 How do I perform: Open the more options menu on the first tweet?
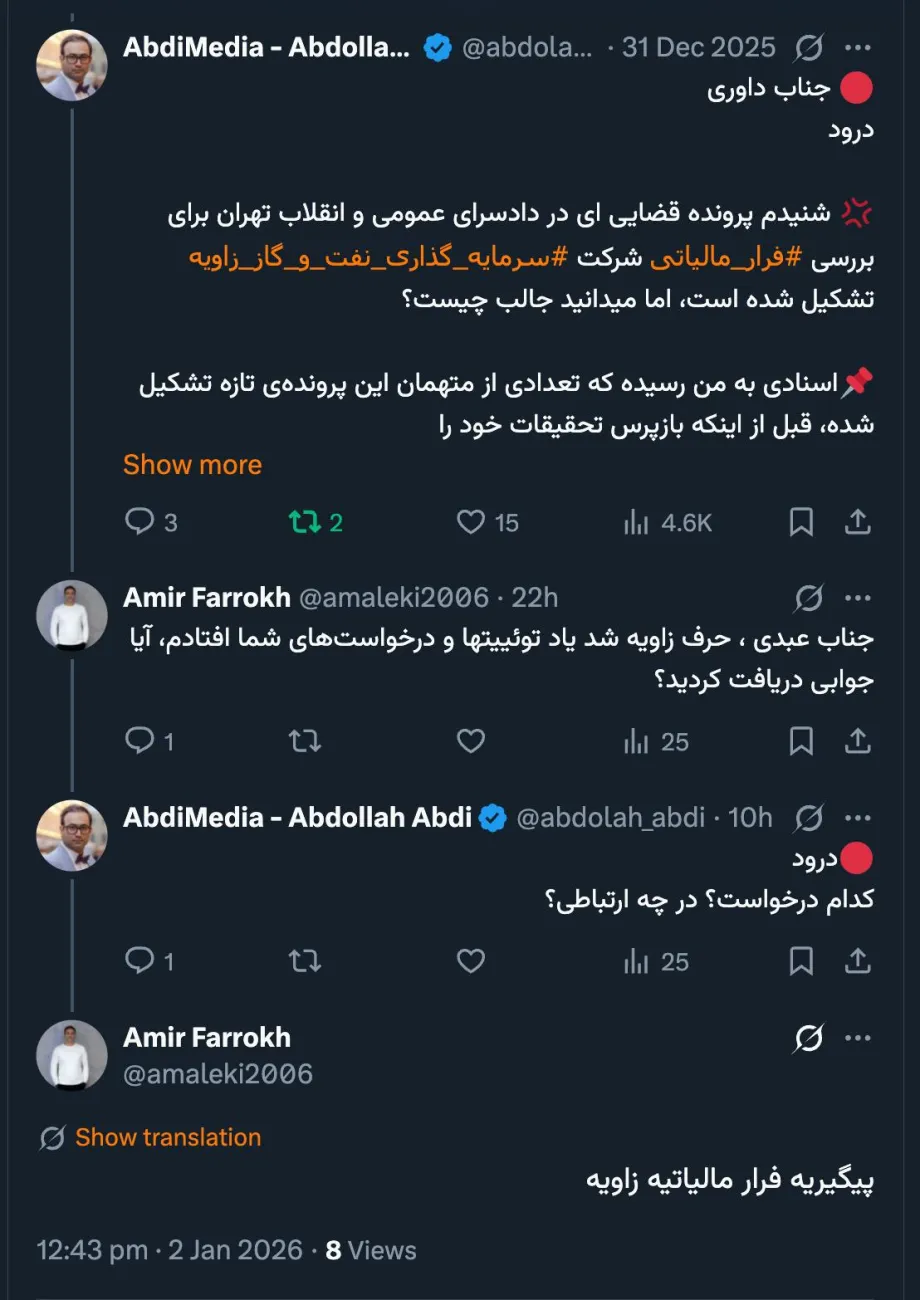coord(858,46)
